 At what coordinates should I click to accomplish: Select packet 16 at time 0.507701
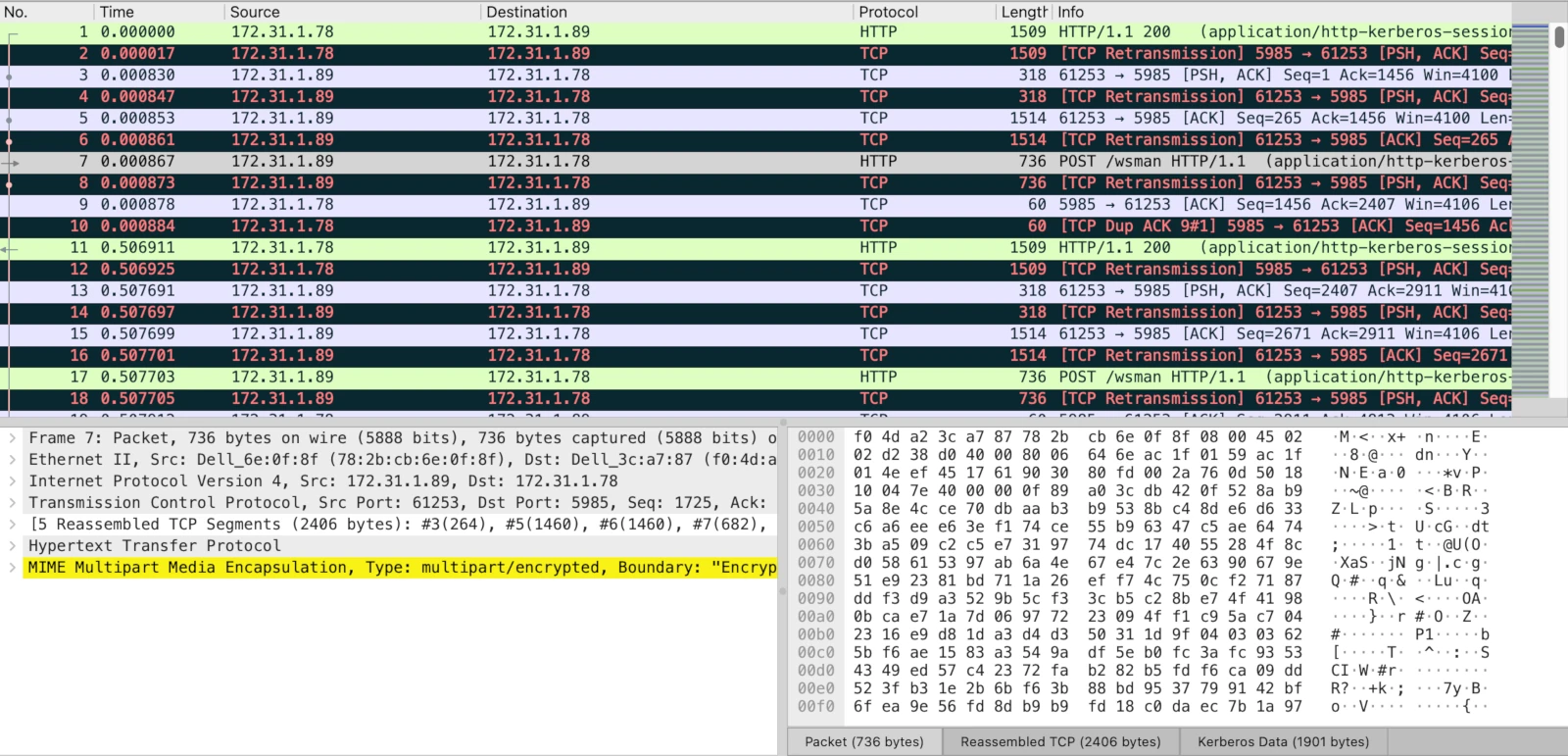pyautogui.click(x=756, y=356)
